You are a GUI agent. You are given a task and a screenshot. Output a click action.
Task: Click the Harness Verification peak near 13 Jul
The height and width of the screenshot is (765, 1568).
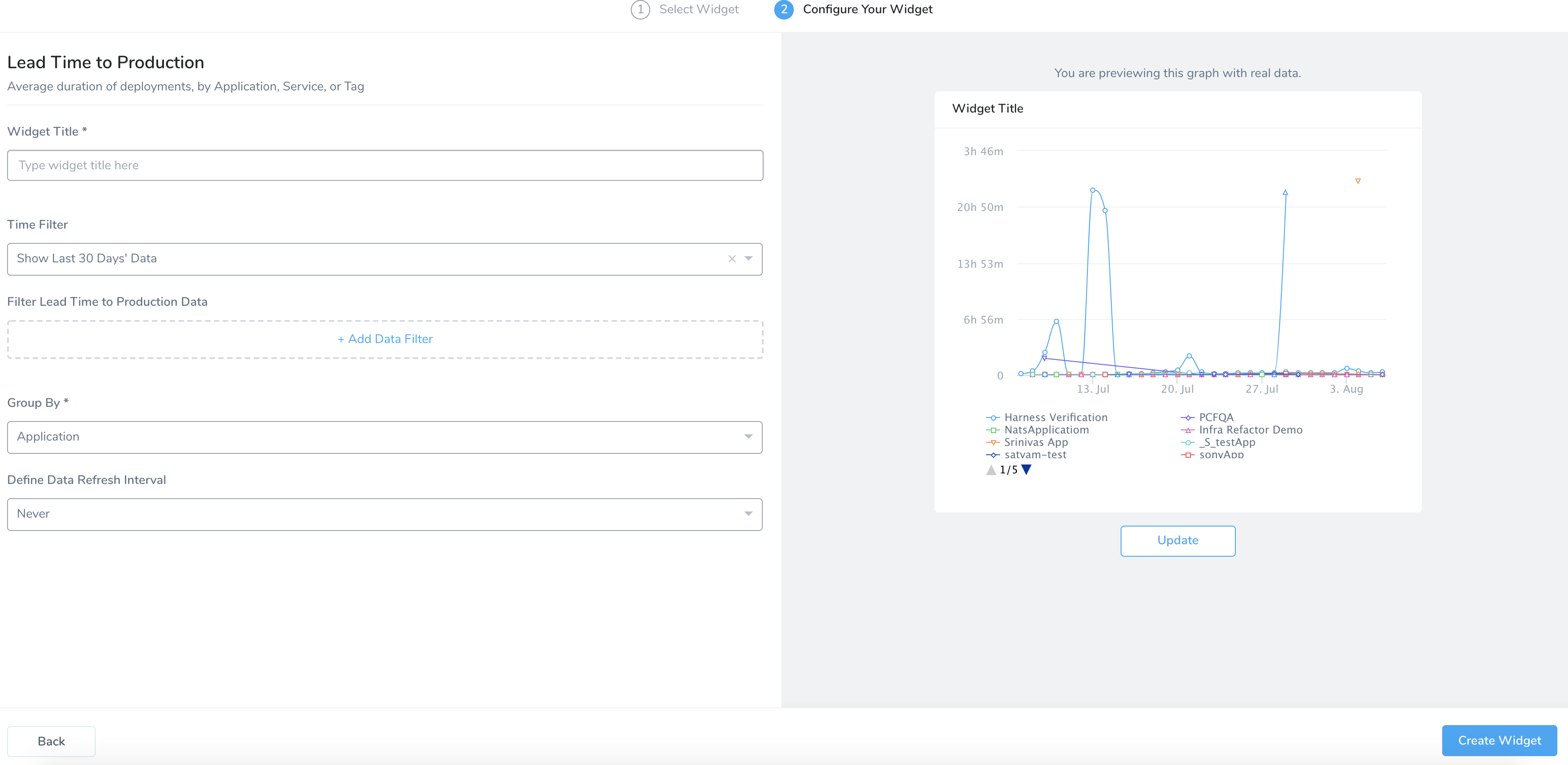(x=1093, y=190)
